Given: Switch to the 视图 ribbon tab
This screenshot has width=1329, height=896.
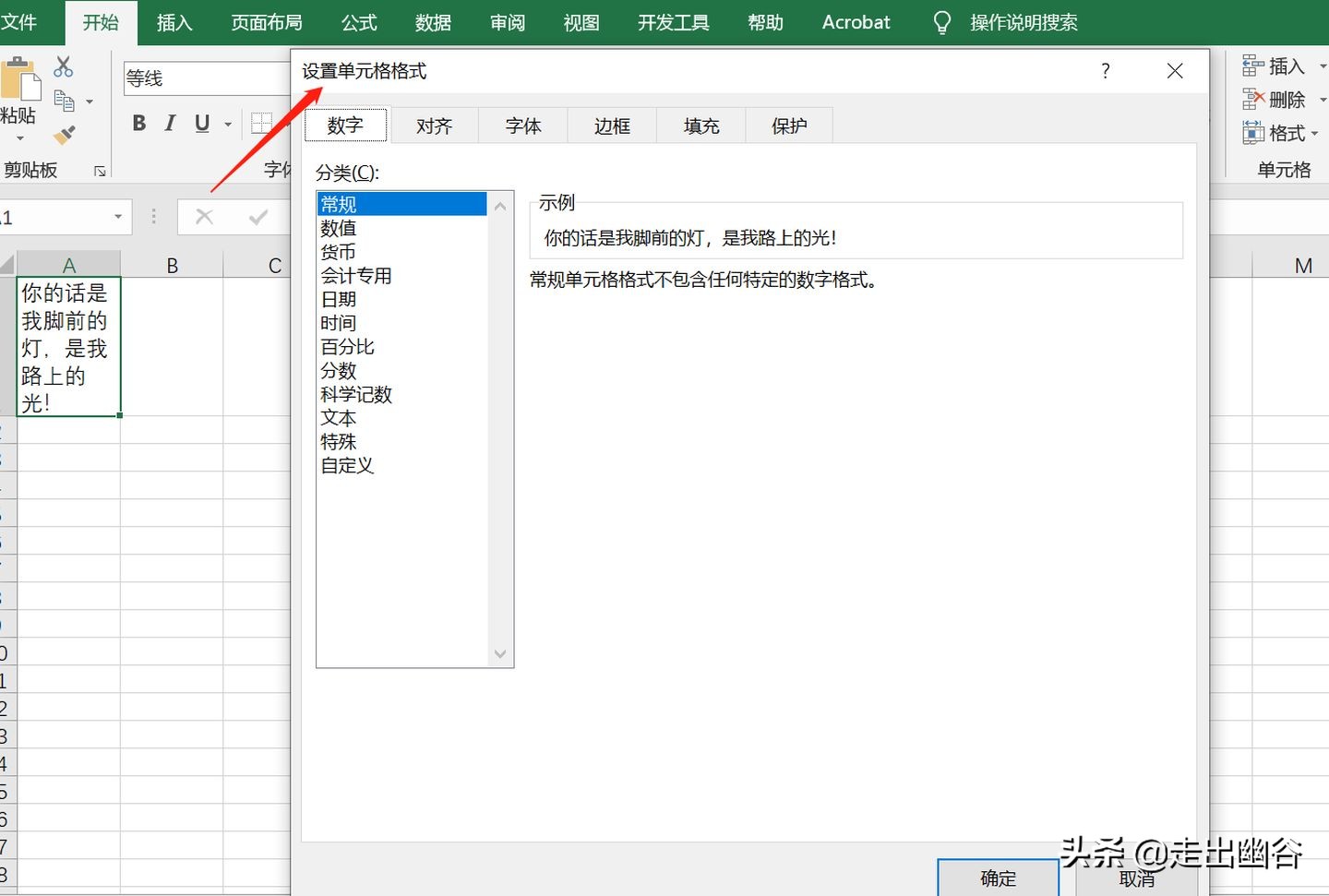Looking at the screenshot, I should [581, 22].
